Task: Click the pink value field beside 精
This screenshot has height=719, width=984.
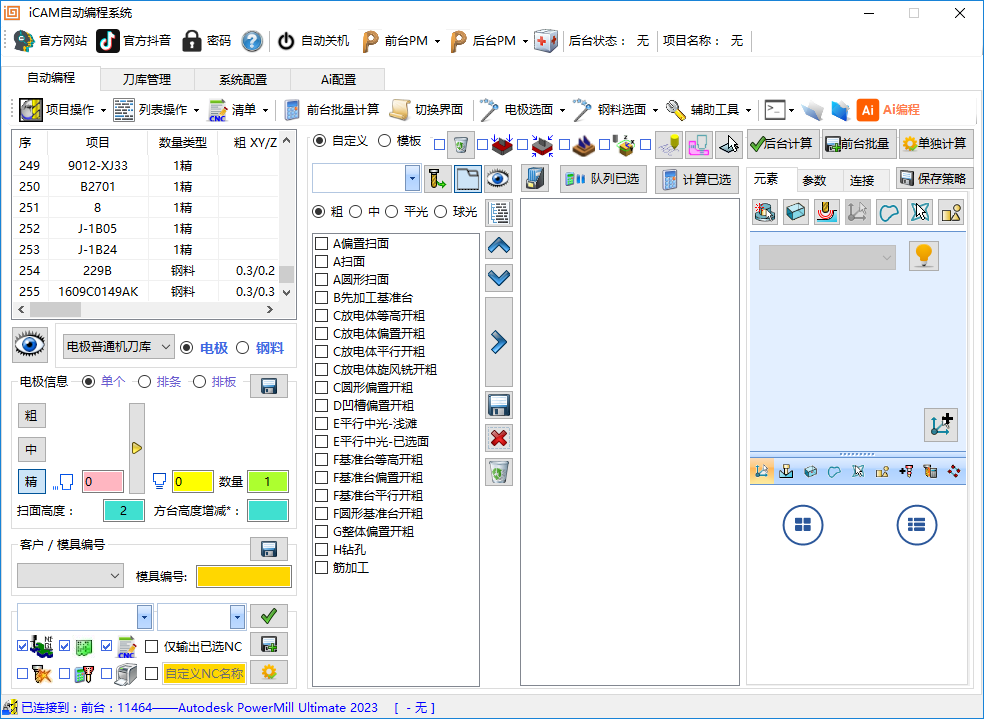Action: (x=102, y=482)
